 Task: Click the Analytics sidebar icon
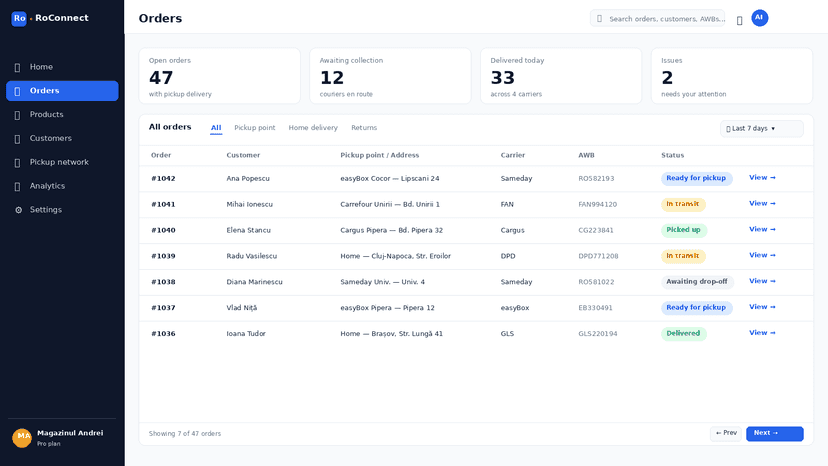tap(17, 187)
